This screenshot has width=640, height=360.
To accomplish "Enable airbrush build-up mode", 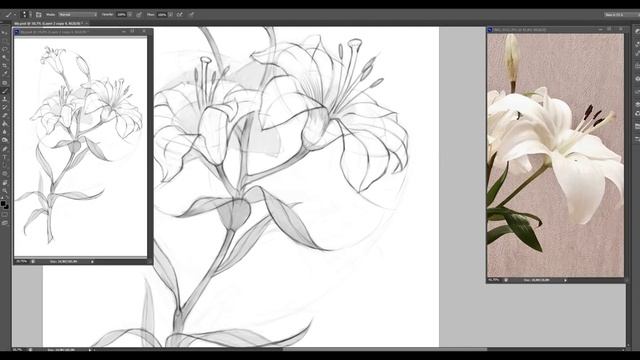I will coord(180,14).
